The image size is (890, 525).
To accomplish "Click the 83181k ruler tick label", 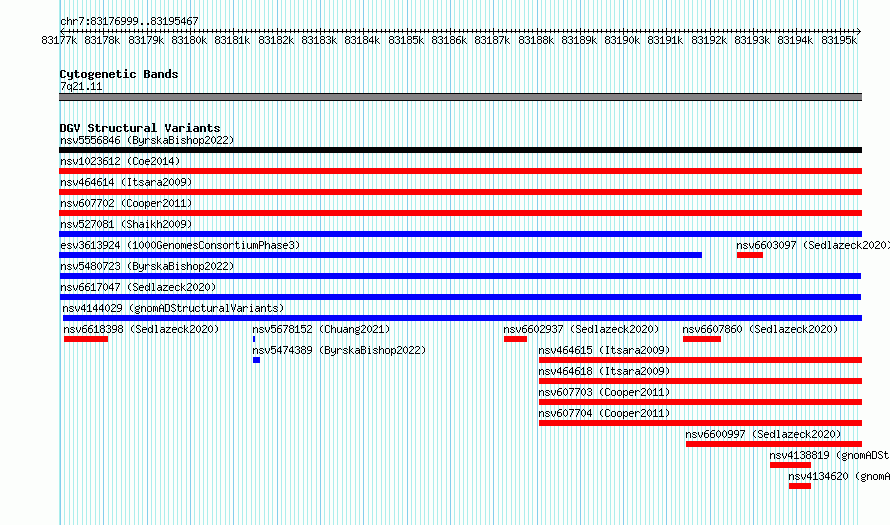I will pyautogui.click(x=232, y=40).
